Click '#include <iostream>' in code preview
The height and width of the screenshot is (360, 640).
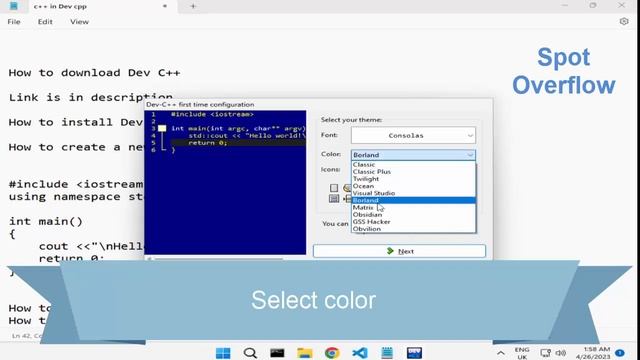point(212,114)
